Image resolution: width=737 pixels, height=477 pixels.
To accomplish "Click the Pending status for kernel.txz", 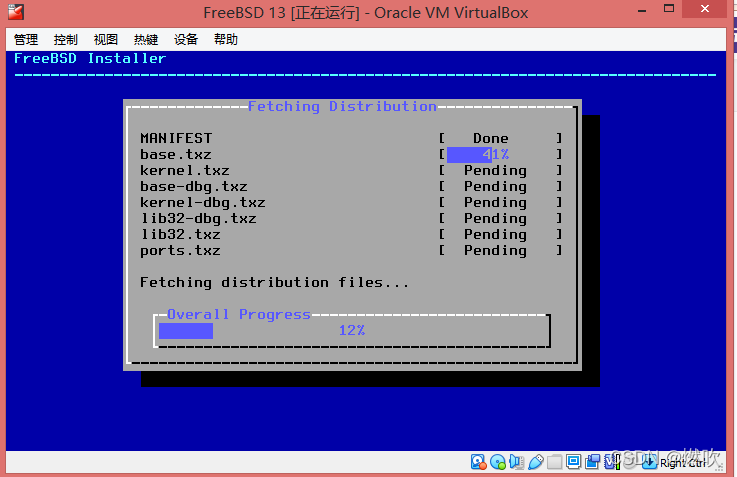I will [x=495, y=171].
